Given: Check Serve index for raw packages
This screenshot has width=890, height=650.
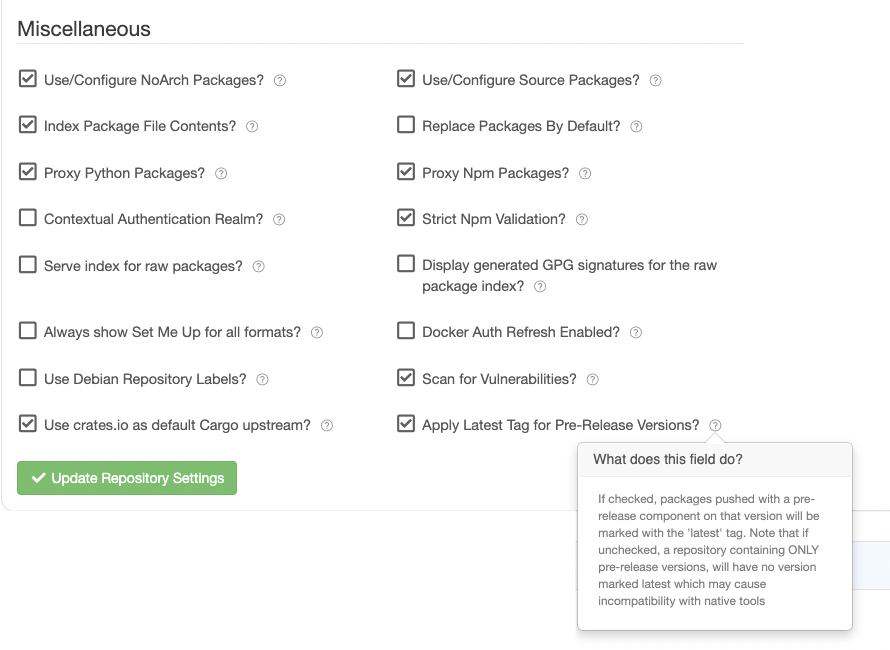Looking at the screenshot, I should 28,266.
